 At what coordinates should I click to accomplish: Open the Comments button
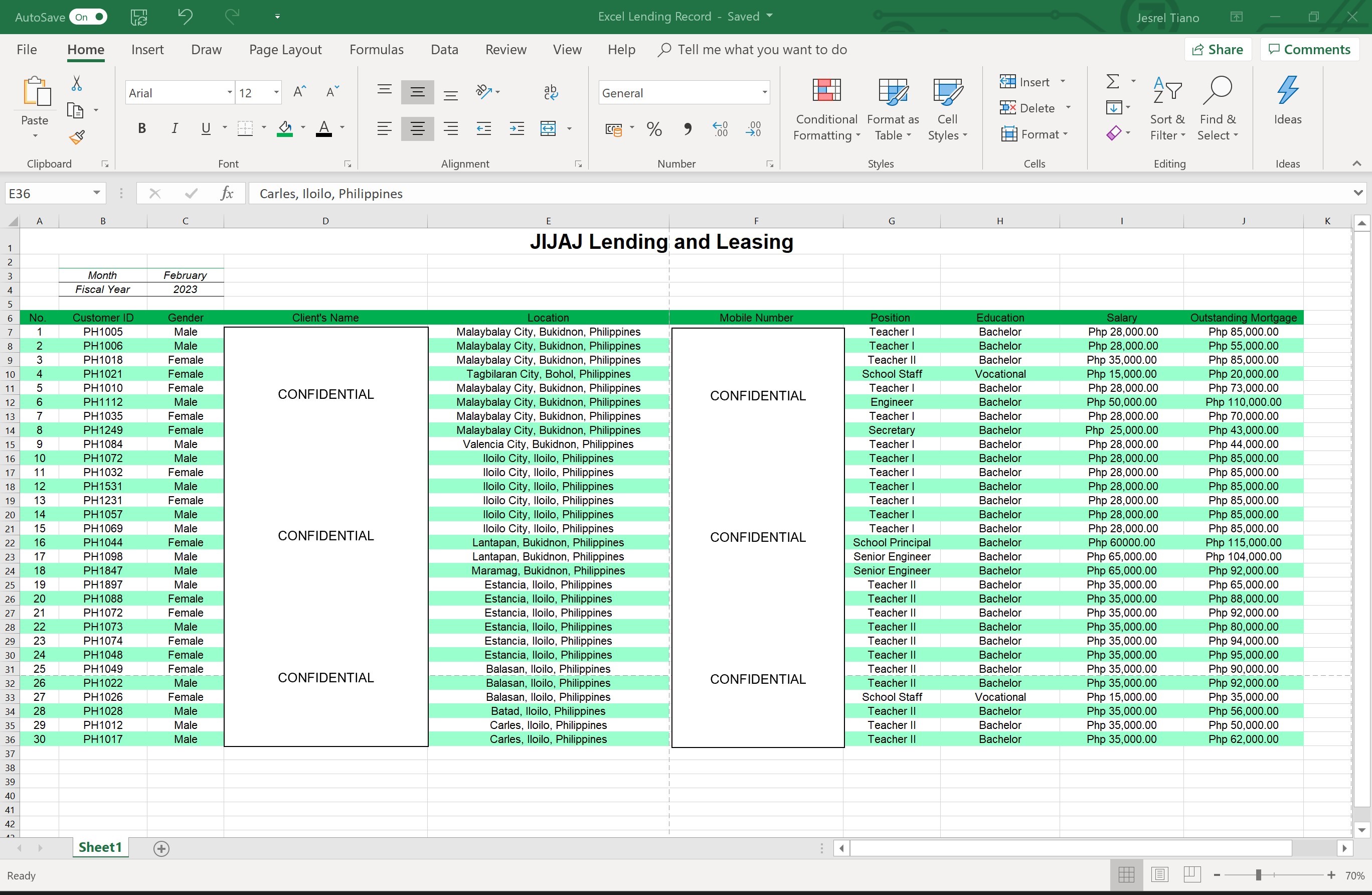coord(1310,50)
